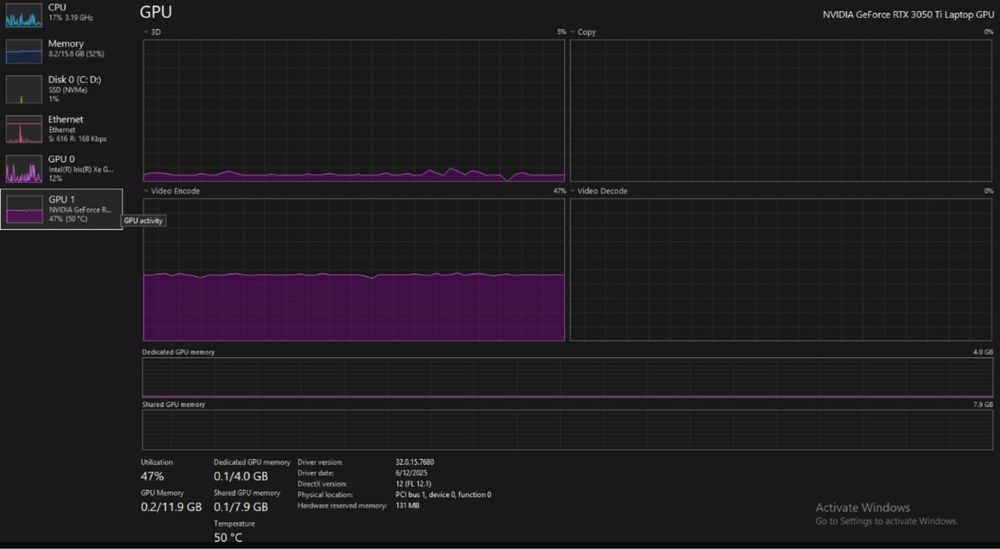Select the GPU 1 NVIDIA graph thumbnail
The width and height of the screenshot is (1000, 549).
tap(24, 209)
